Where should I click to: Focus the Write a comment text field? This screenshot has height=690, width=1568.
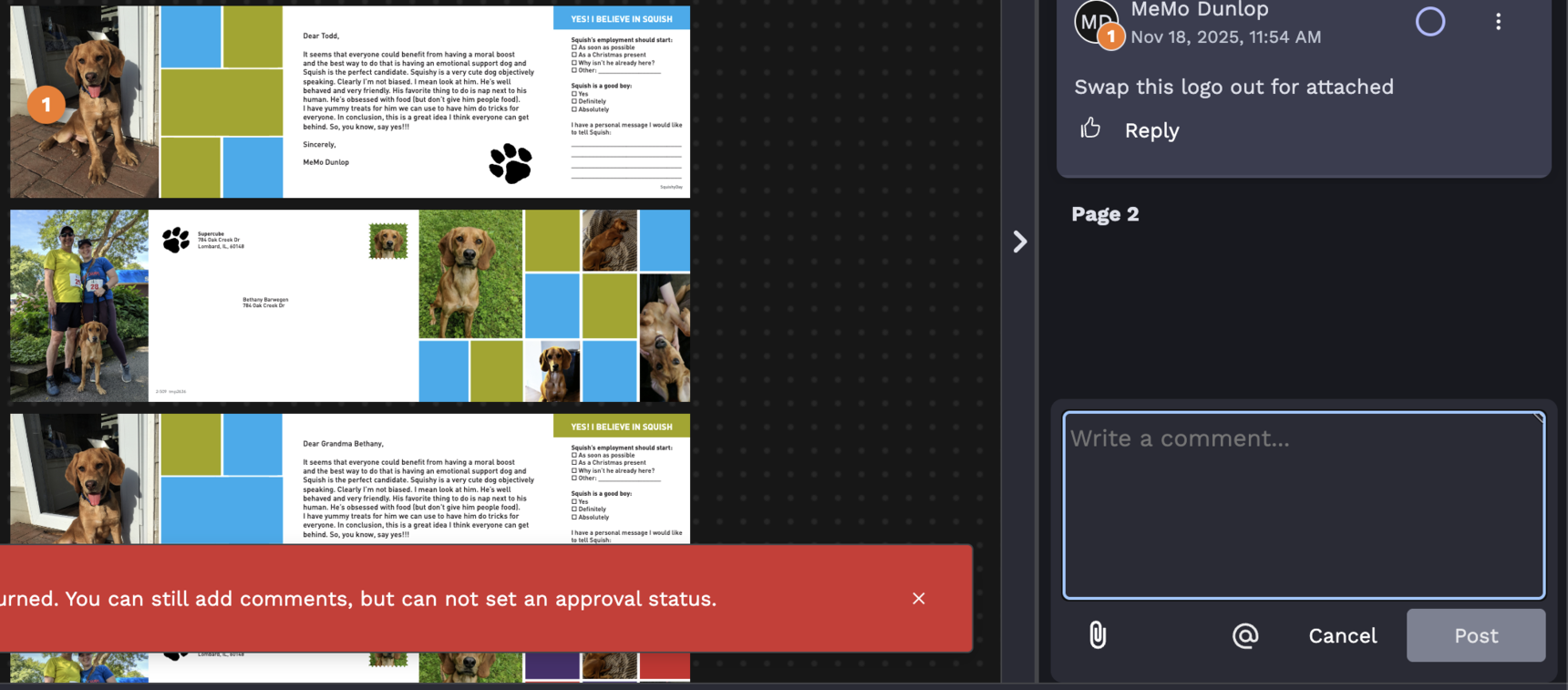click(x=1303, y=505)
